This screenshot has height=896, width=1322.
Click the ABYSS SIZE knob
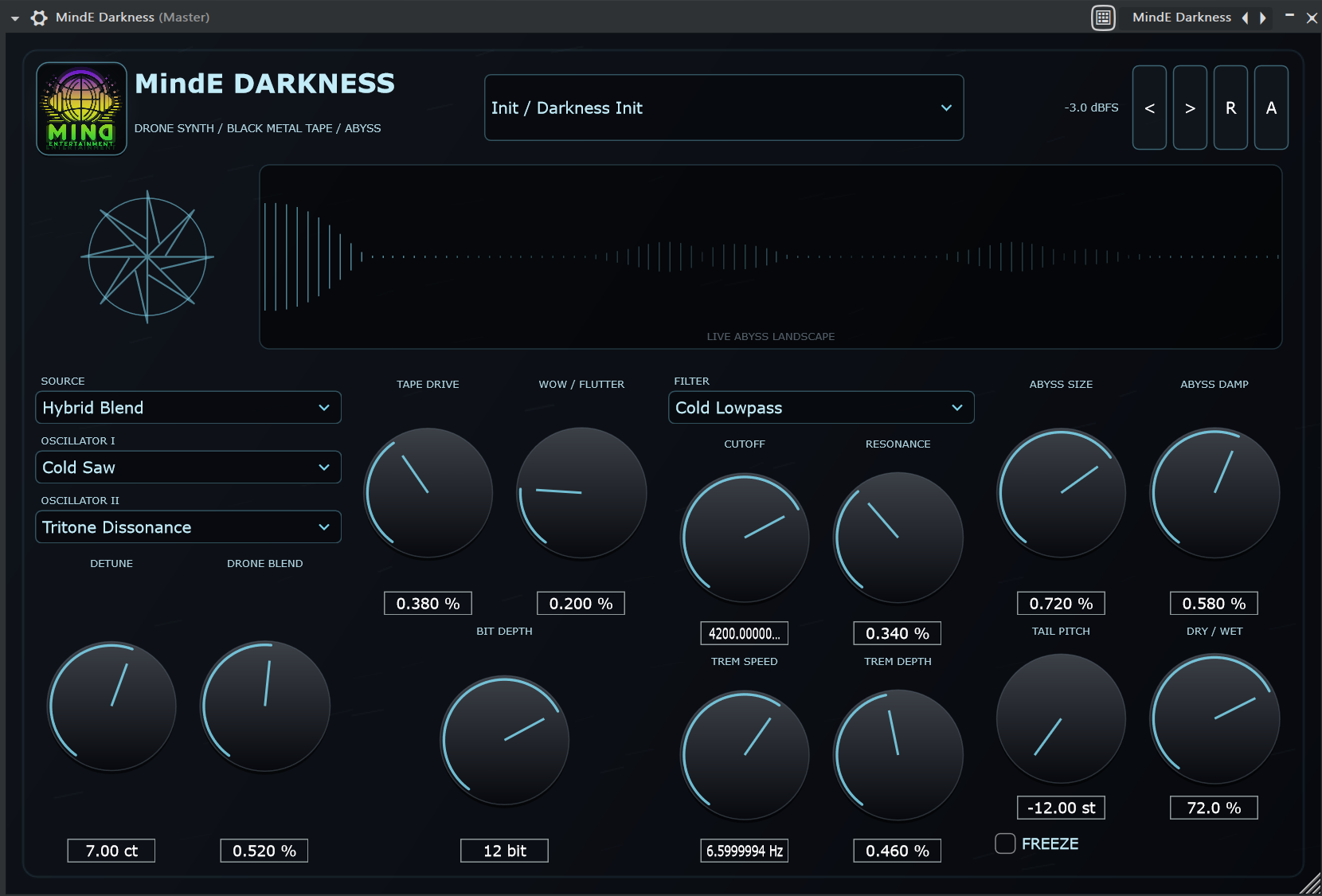pyautogui.click(x=1061, y=493)
